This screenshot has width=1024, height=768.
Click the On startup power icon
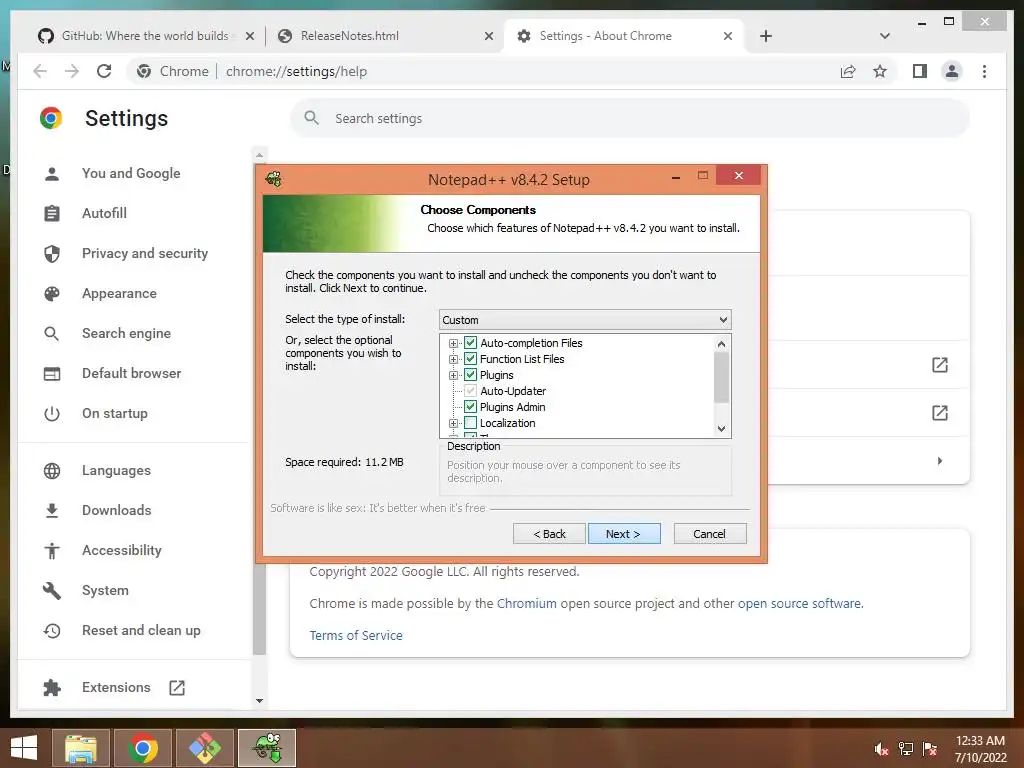point(52,414)
